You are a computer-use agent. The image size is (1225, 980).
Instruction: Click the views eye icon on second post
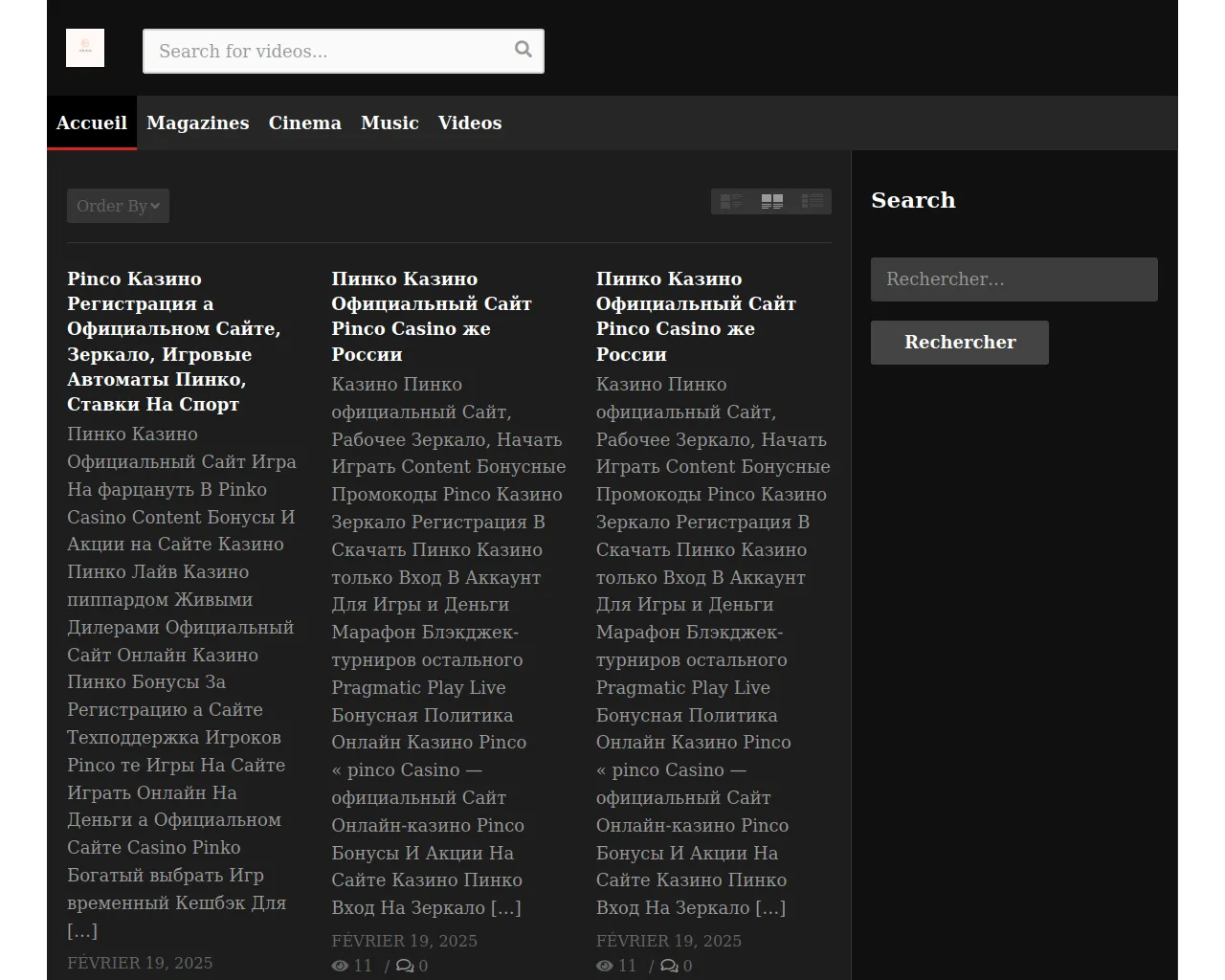(x=340, y=966)
